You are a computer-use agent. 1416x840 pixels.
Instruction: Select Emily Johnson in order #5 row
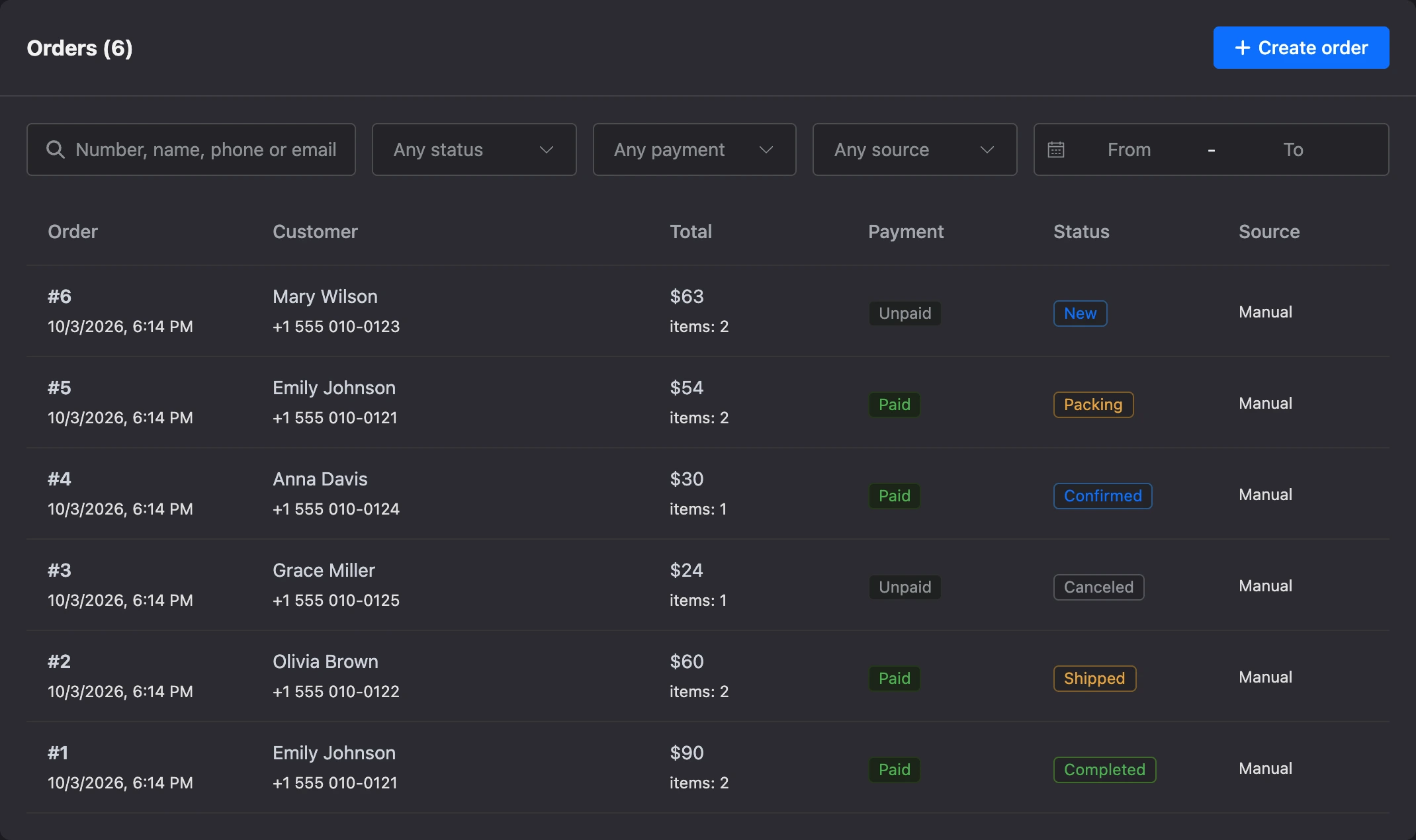pos(334,388)
